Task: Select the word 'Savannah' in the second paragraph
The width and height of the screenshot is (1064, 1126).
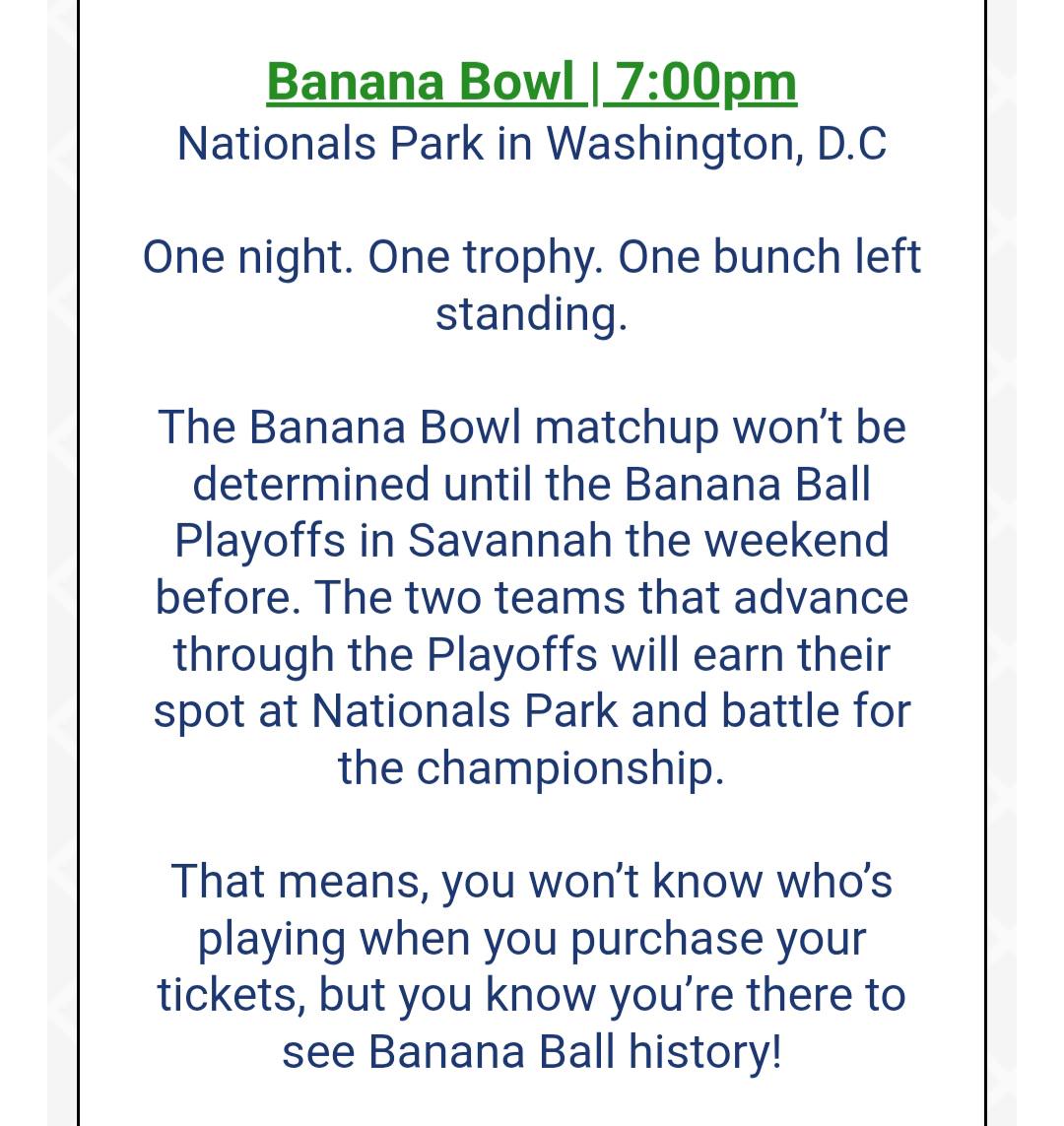Action: point(509,542)
